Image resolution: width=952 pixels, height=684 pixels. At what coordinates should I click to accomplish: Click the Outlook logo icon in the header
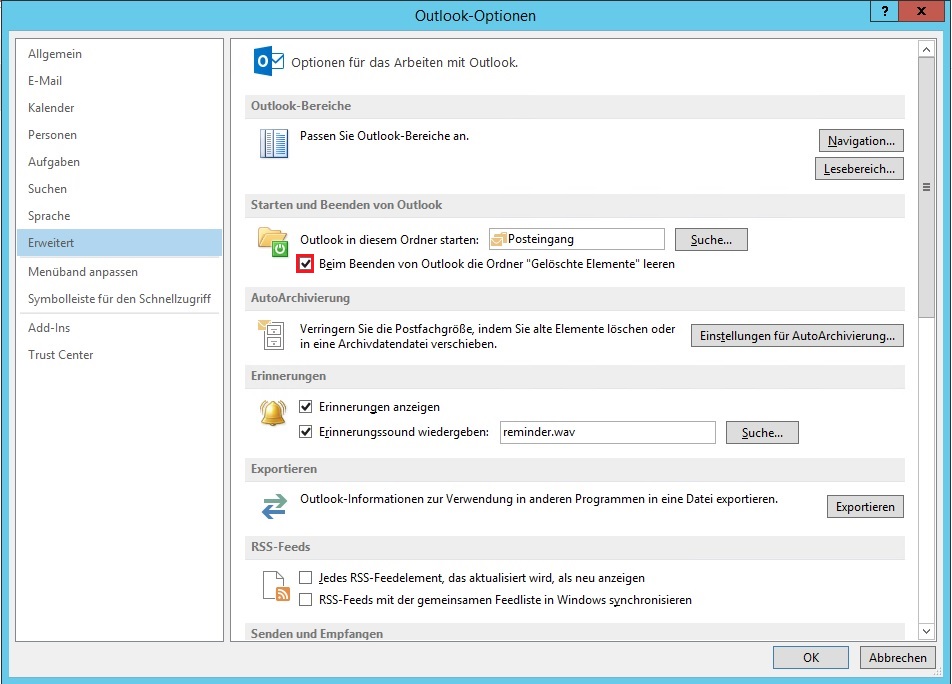tap(268, 61)
